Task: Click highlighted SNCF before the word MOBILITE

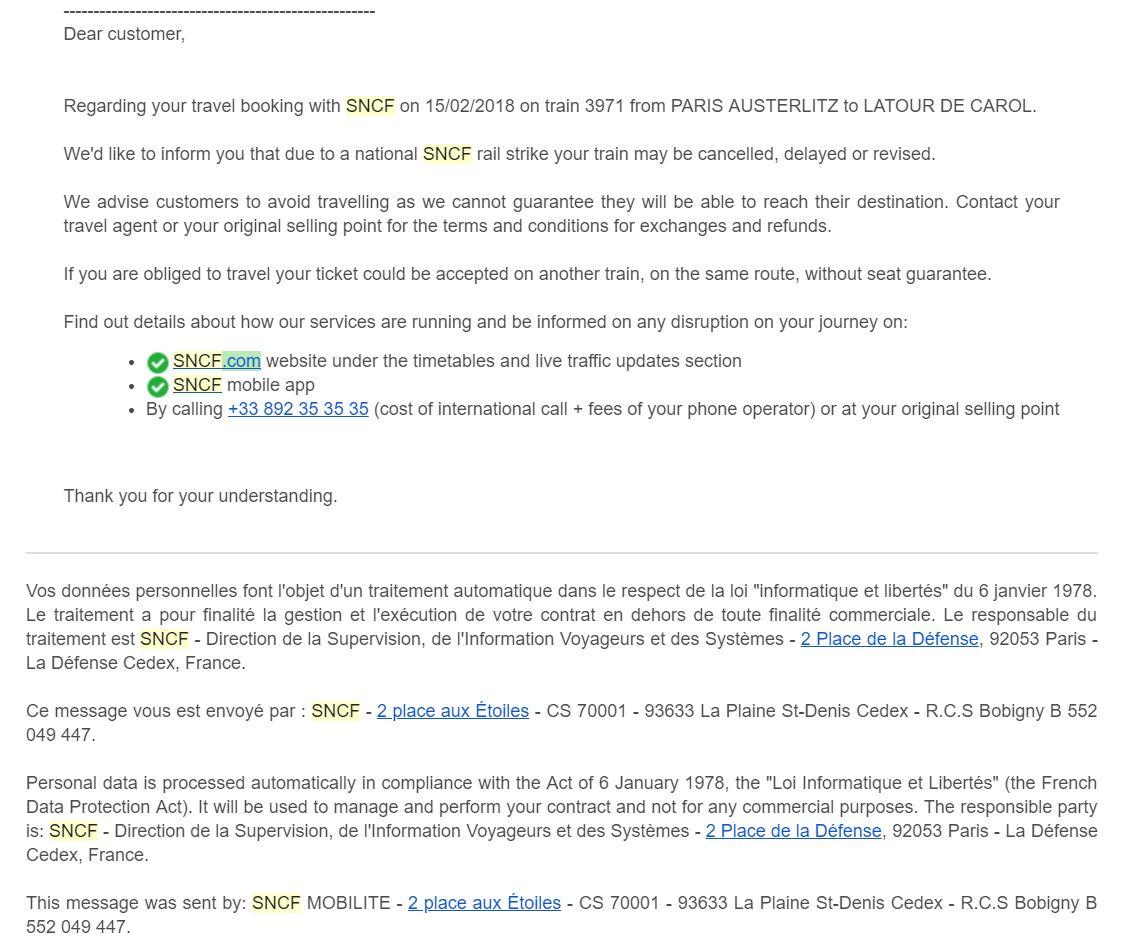Action: (276, 903)
